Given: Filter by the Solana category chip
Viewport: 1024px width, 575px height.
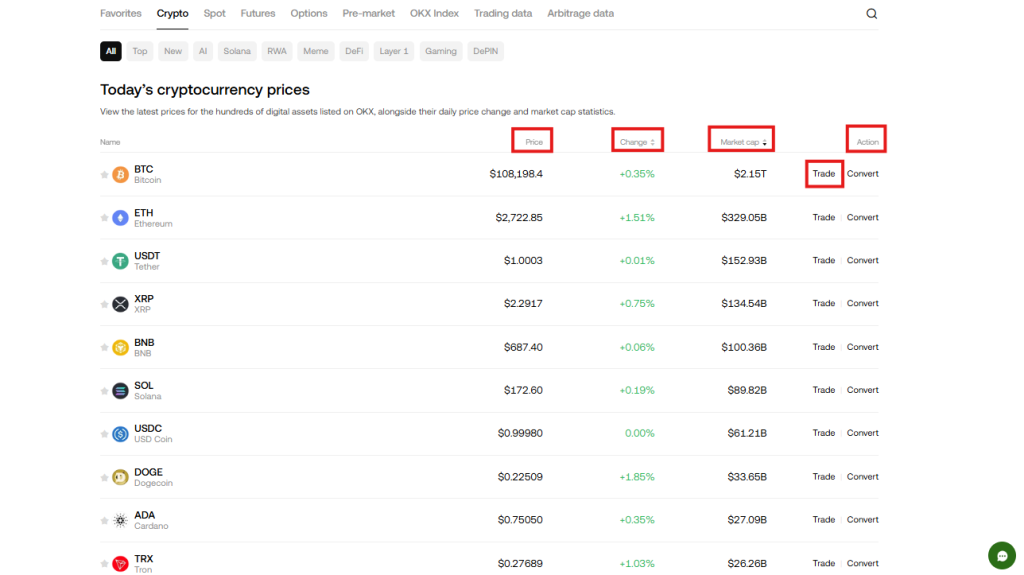Looking at the screenshot, I should click(x=237, y=51).
